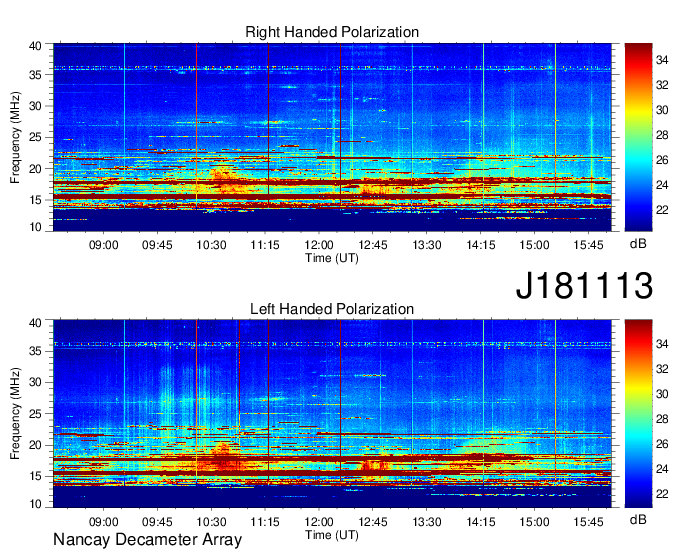The height and width of the screenshot is (552, 680).
Task: Click the "22" value on right-handed colorbar
Action: point(662,210)
